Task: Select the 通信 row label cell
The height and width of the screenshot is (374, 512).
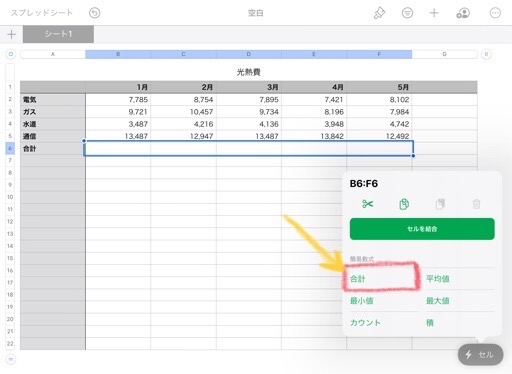Action: tap(53, 136)
